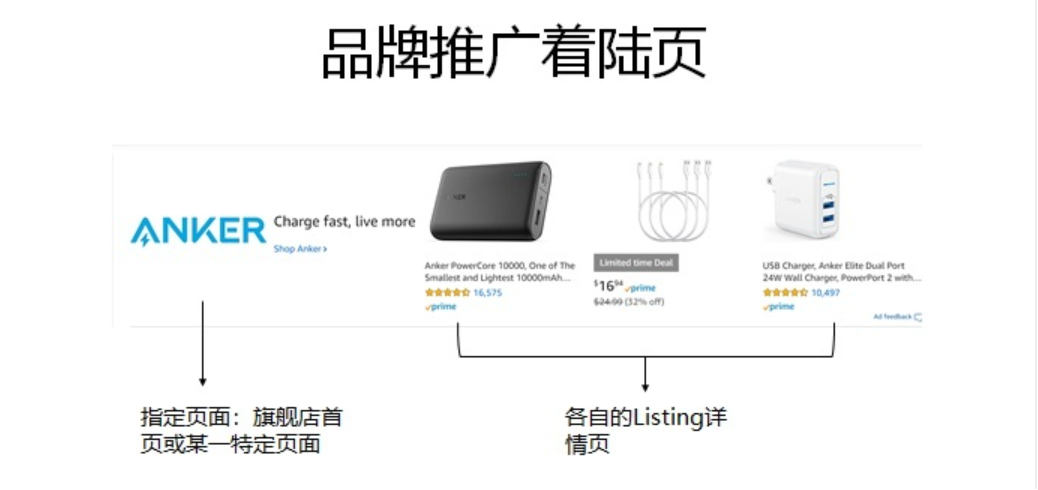1038x490 pixels.
Task: View the 10,497 wall charger reviews
Action: (826, 293)
